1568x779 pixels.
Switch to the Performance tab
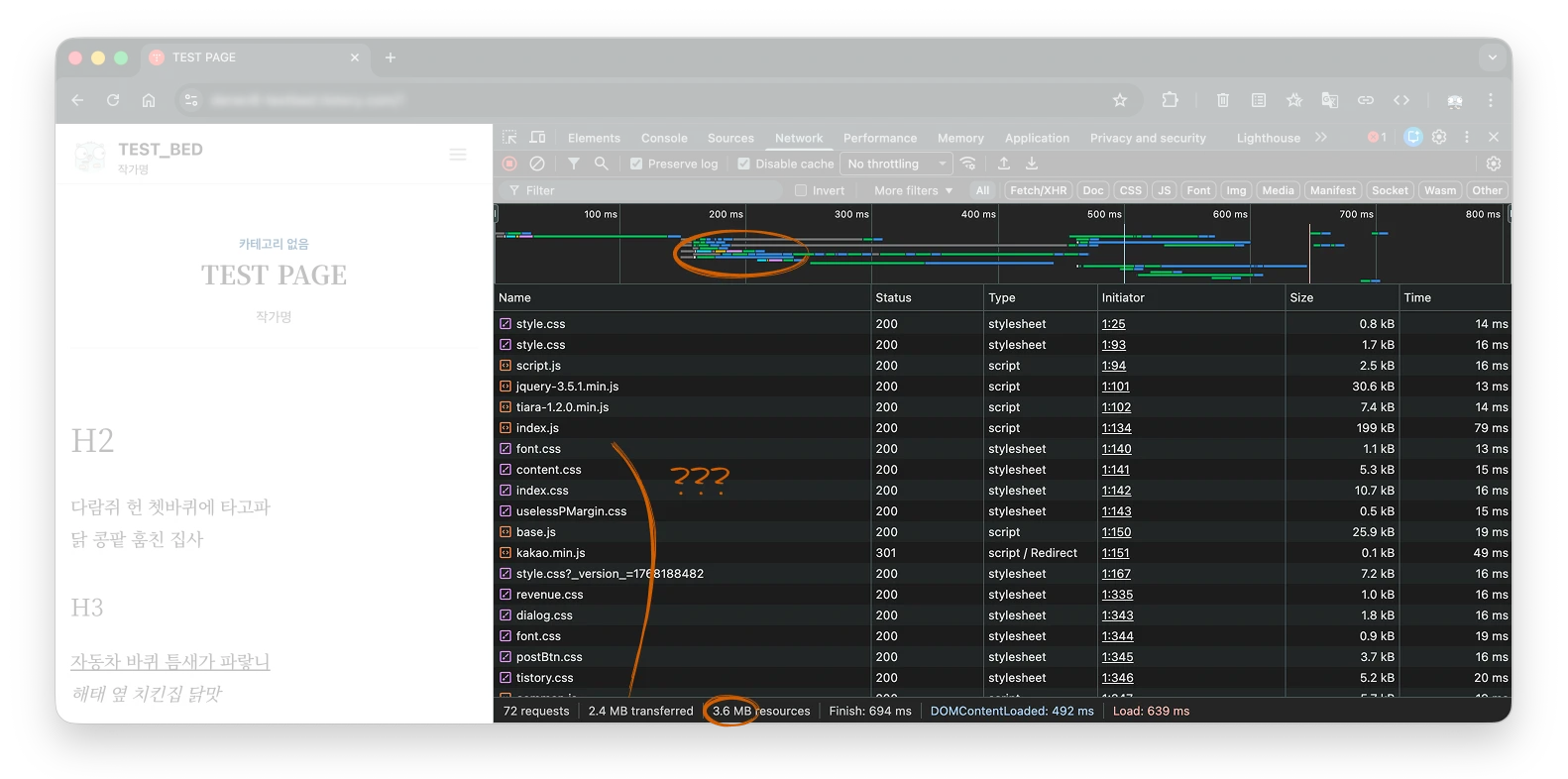tap(879, 139)
